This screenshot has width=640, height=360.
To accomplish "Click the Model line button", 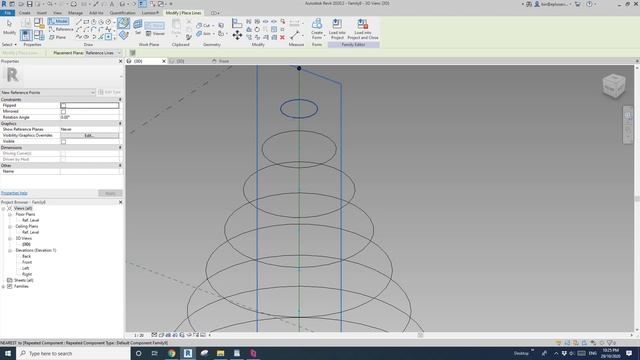I will [58, 21].
